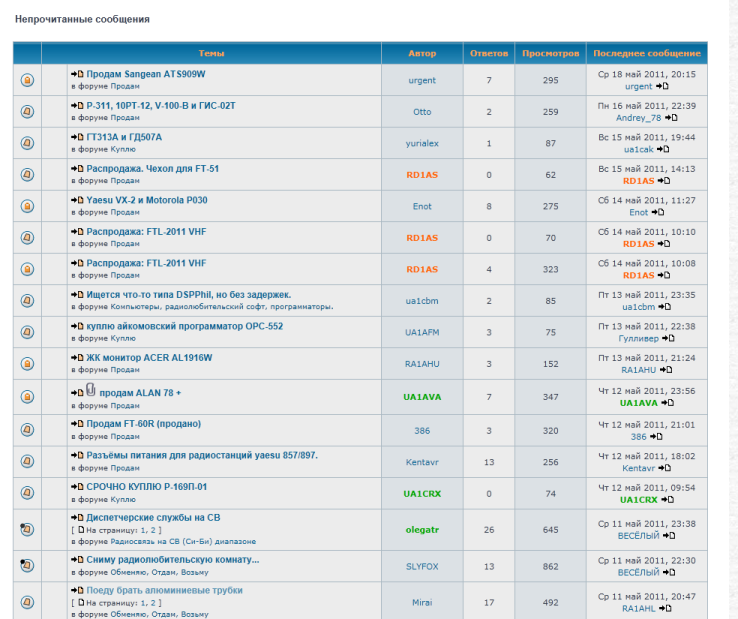738x619 pixels.
Task: Open author profile olegatr
Action: (422, 528)
